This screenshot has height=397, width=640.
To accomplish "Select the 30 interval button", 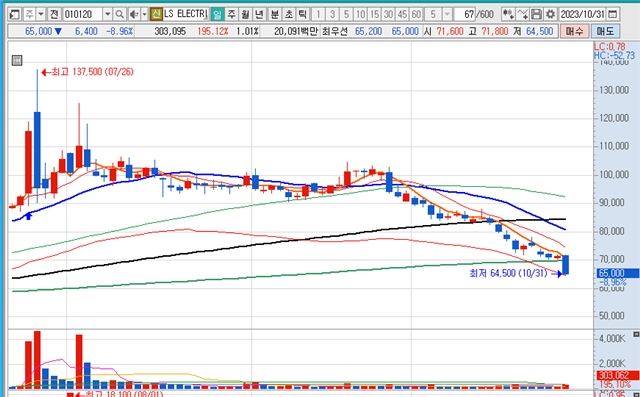I will pos(388,15).
